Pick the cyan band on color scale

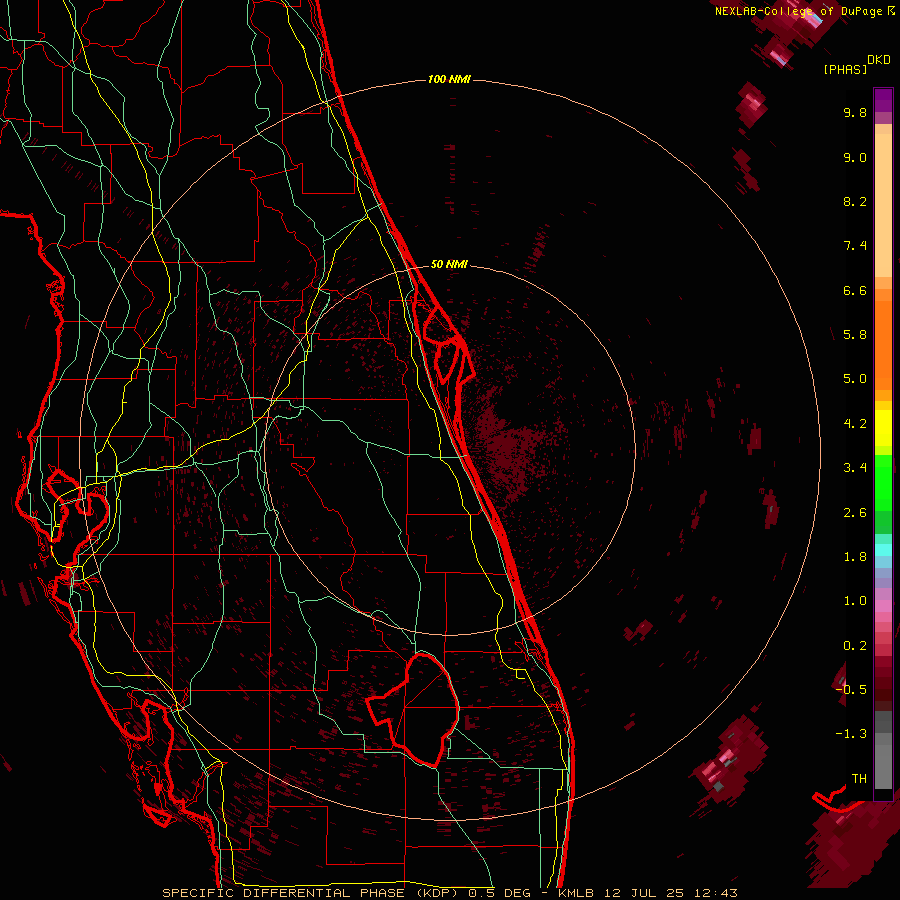point(883,550)
